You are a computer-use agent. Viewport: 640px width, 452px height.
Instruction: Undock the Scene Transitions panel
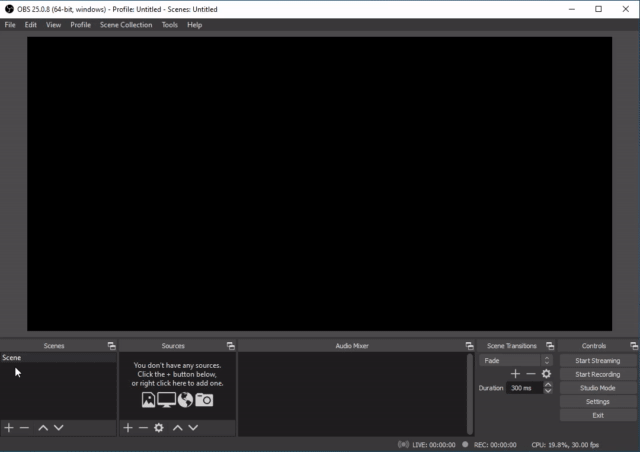pyautogui.click(x=550, y=346)
